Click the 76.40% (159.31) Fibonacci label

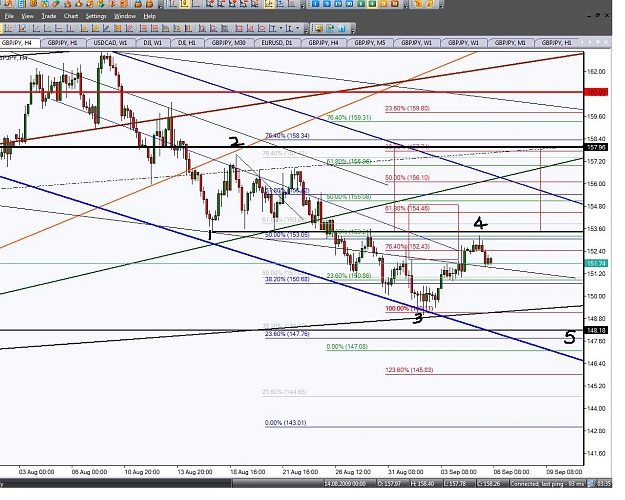pos(349,118)
